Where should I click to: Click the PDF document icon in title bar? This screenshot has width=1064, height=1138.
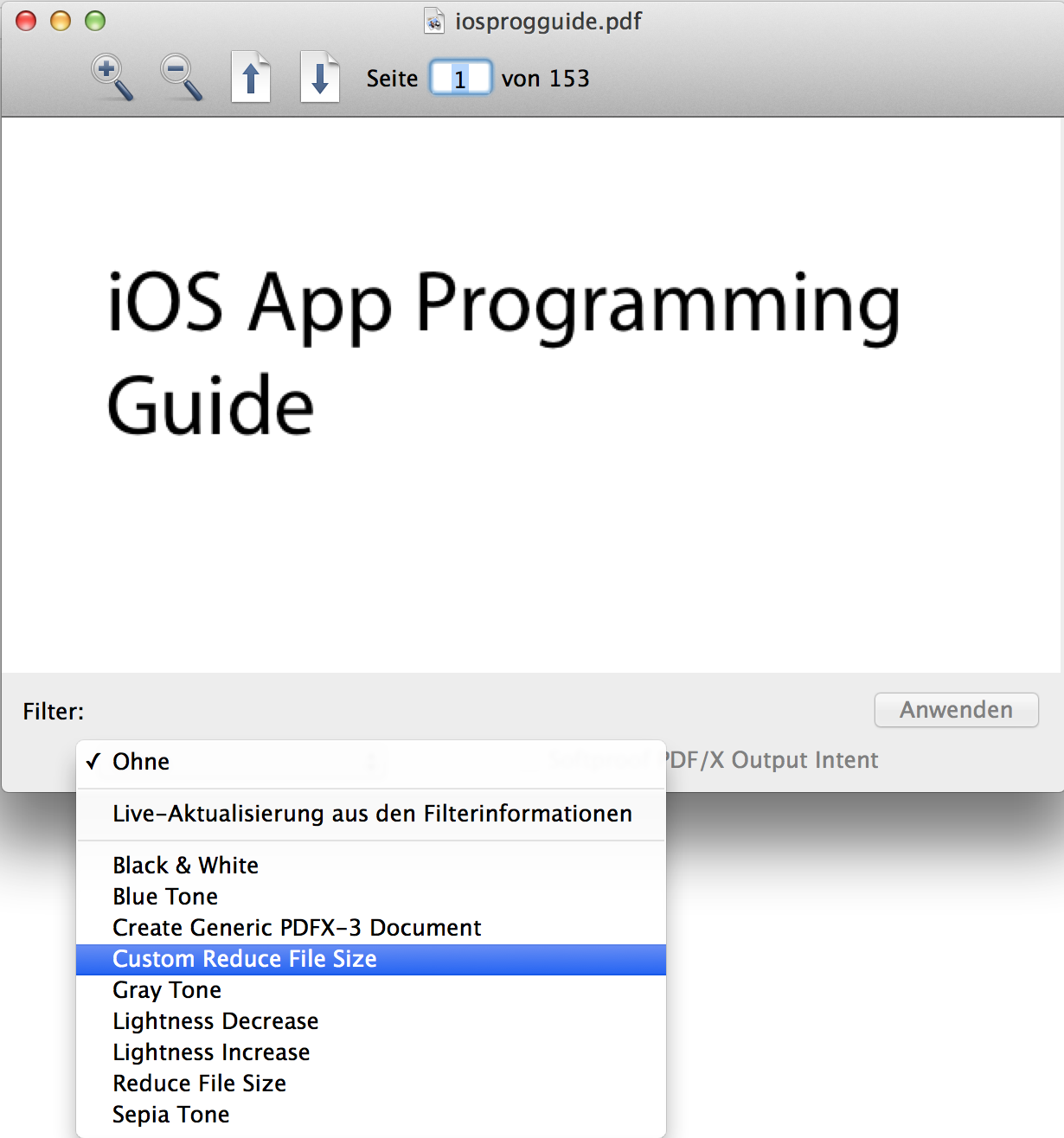pyautogui.click(x=434, y=21)
